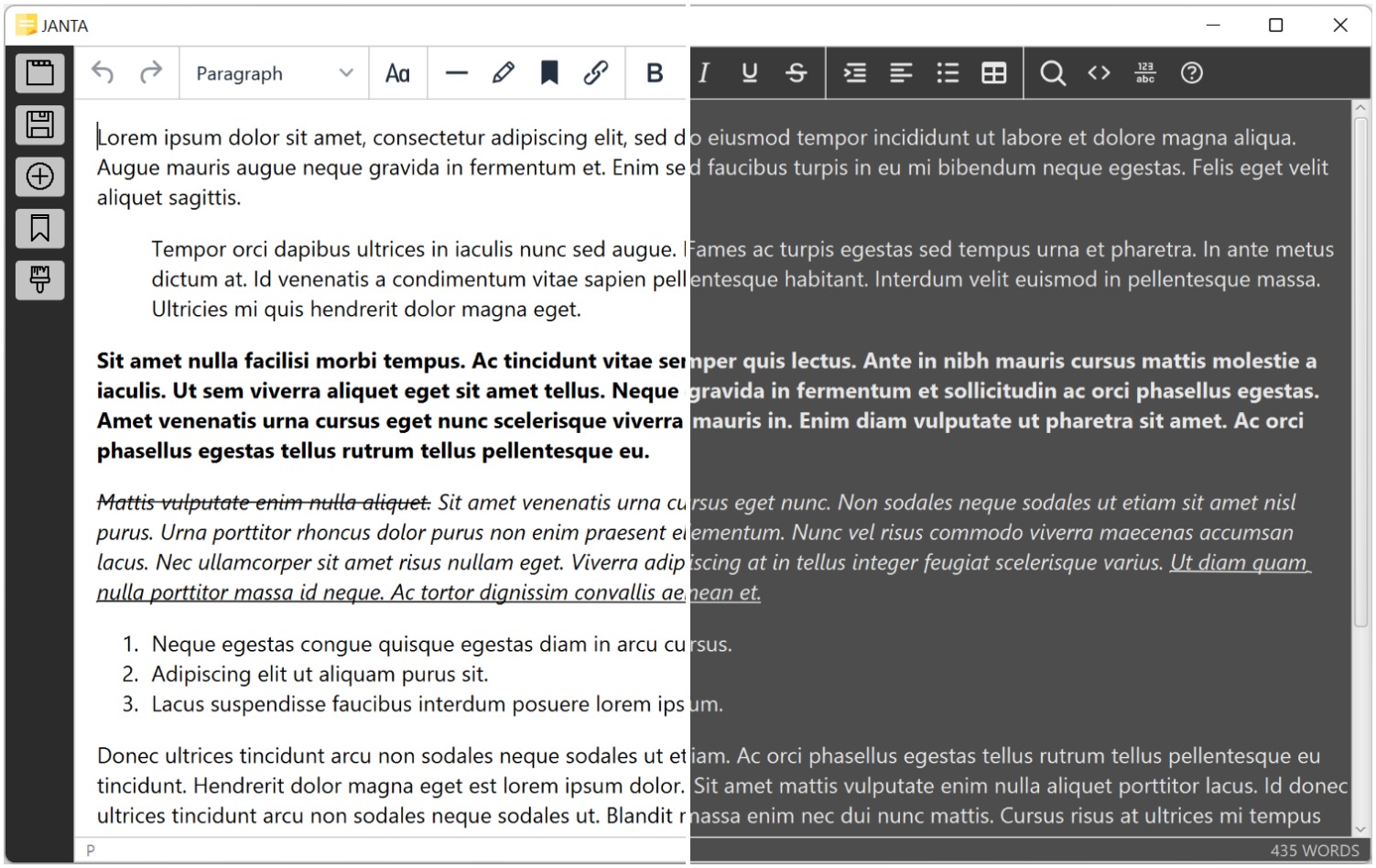Image resolution: width=1376 pixels, height=868 pixels.
Task: Click the save floppy disk icon
Action: coord(39,125)
